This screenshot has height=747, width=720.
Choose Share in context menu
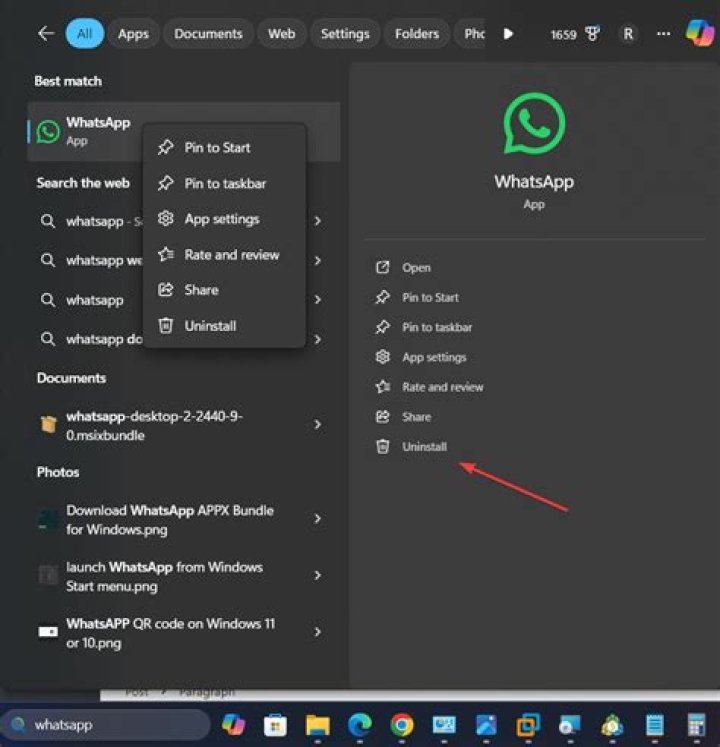pyautogui.click(x=224, y=290)
